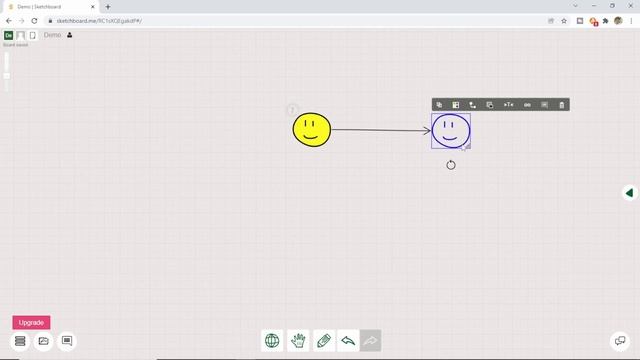Click the browser back arrow

click(9, 21)
